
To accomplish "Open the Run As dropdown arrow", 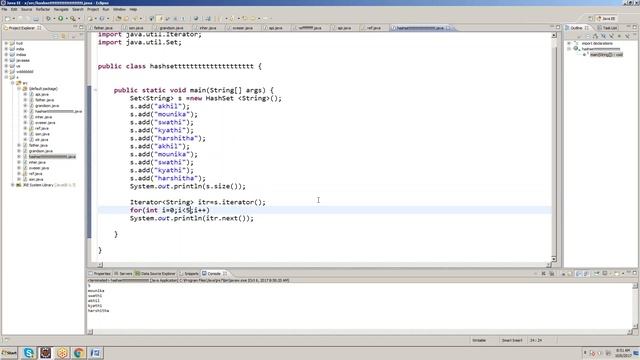I will coord(67,18).
